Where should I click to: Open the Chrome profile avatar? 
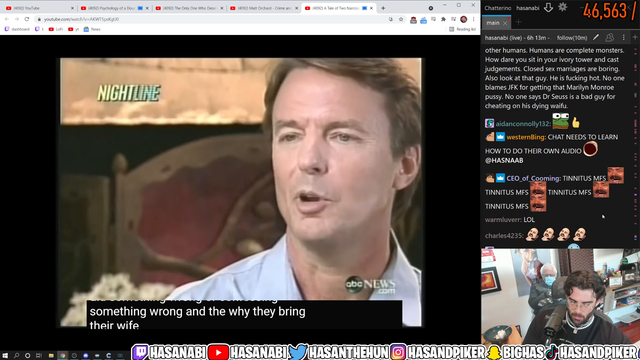464,19
